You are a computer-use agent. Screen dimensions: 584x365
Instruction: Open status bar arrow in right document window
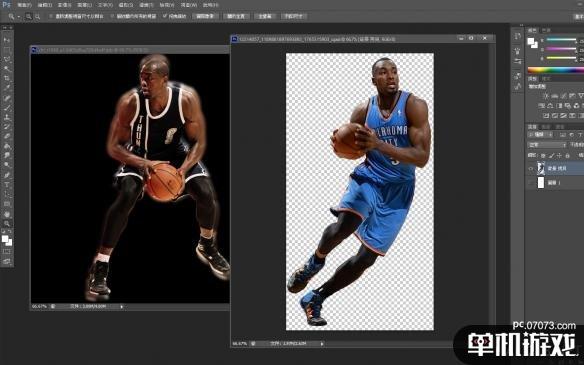click(322, 343)
